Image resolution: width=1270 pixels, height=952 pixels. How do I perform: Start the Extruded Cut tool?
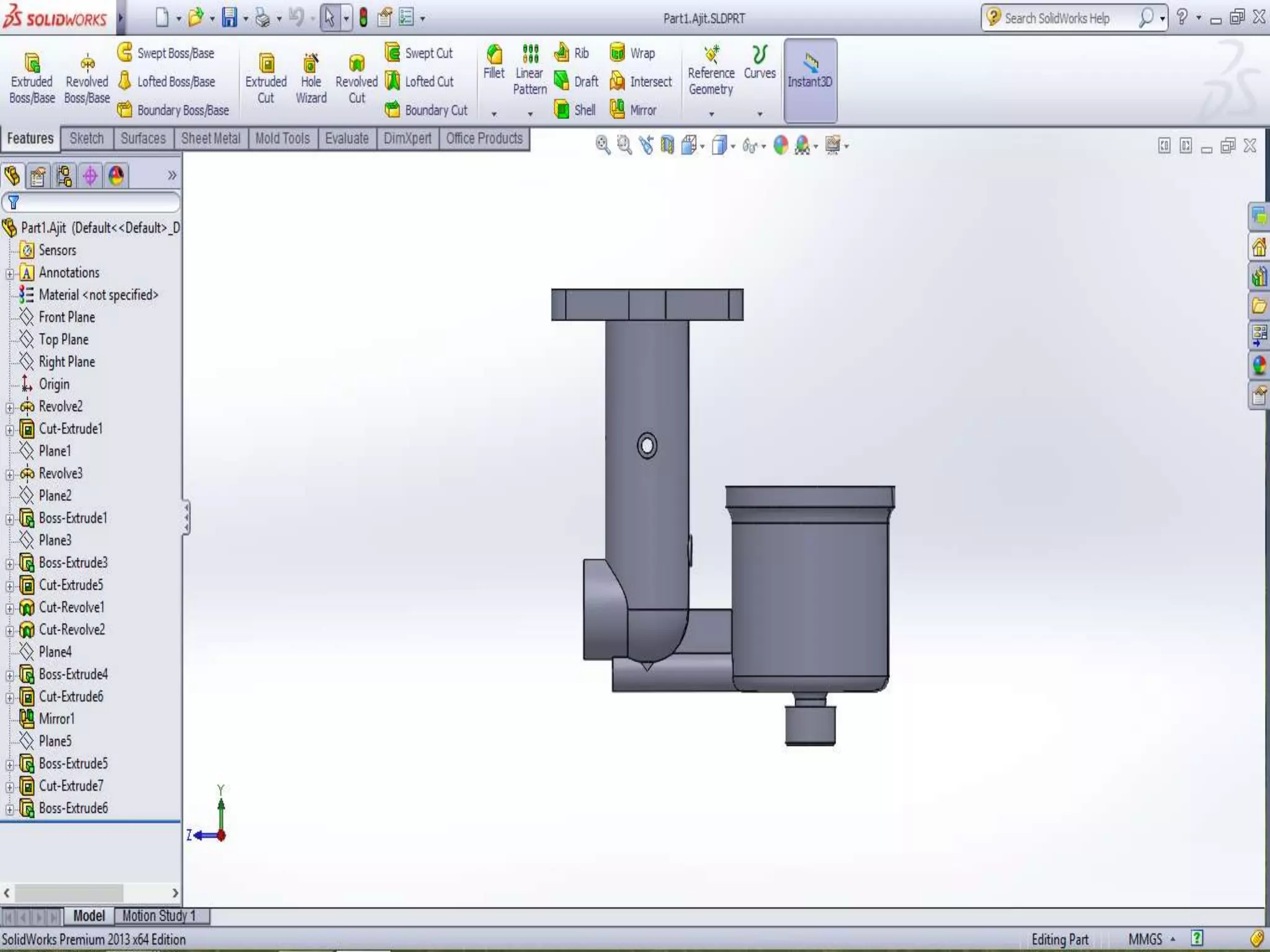(266, 79)
